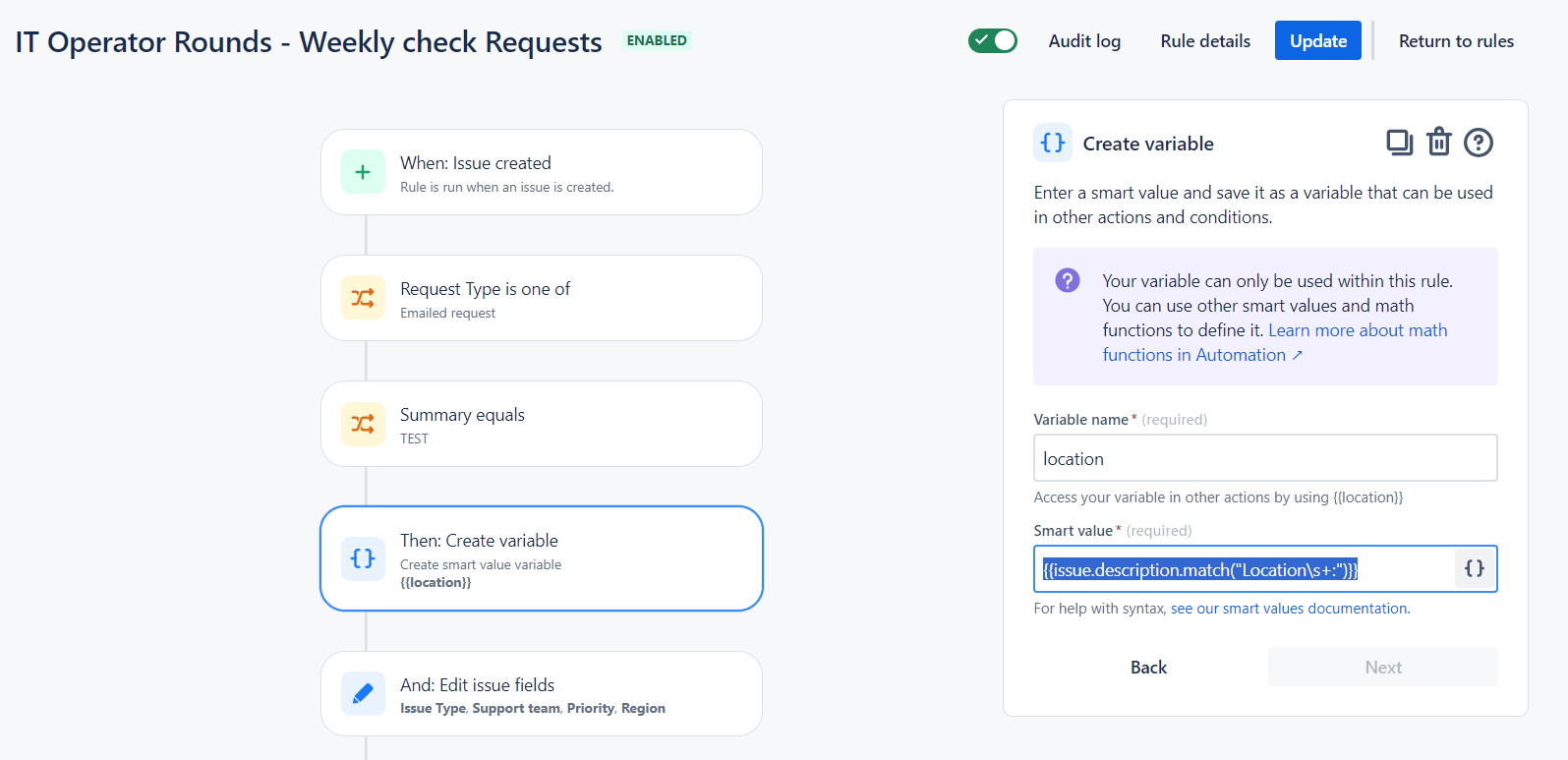Screen dimensions: 1568x760
Task: Select the When: Issue created component
Action: pyautogui.click(x=542, y=172)
